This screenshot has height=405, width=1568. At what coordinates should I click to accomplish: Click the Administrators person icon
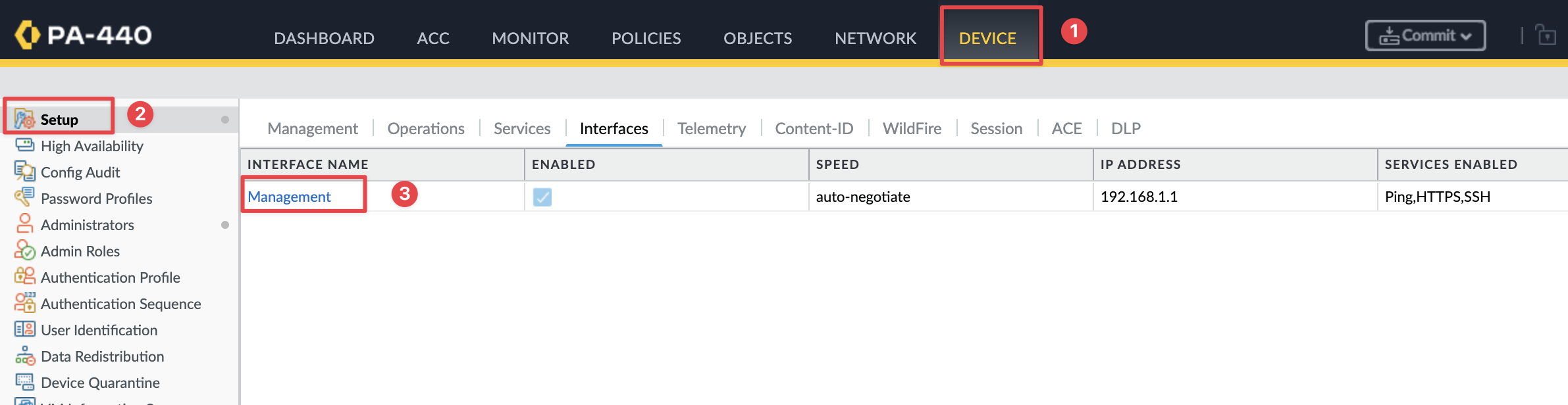[24, 224]
